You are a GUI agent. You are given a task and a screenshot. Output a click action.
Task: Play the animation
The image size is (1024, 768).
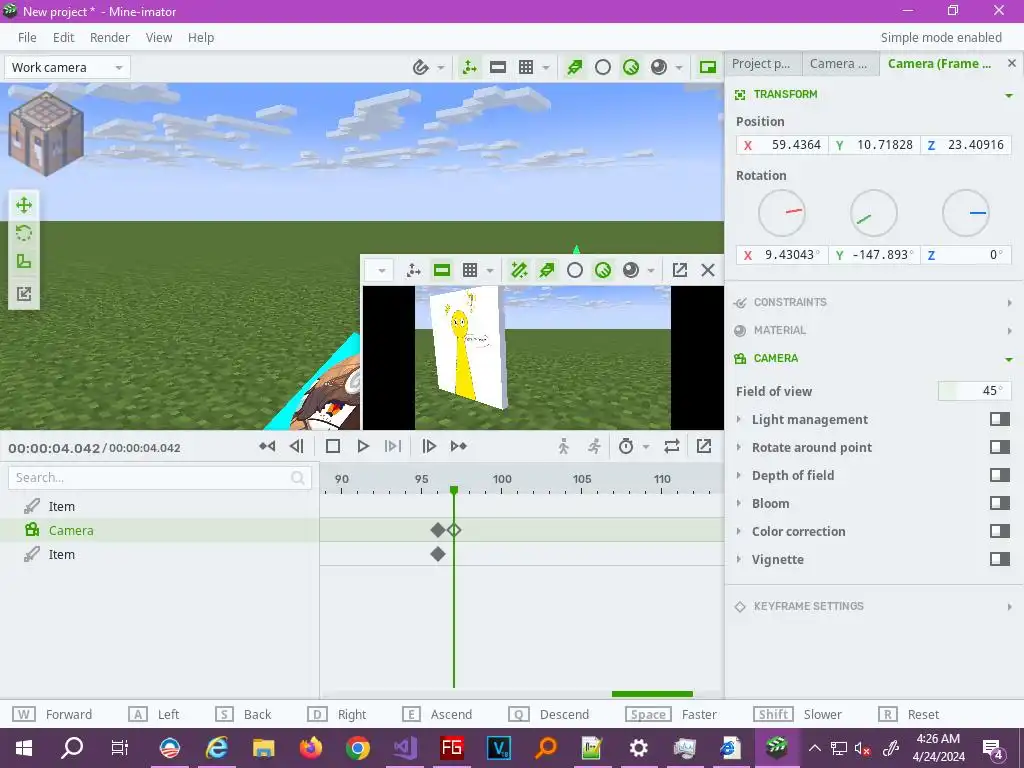point(363,446)
